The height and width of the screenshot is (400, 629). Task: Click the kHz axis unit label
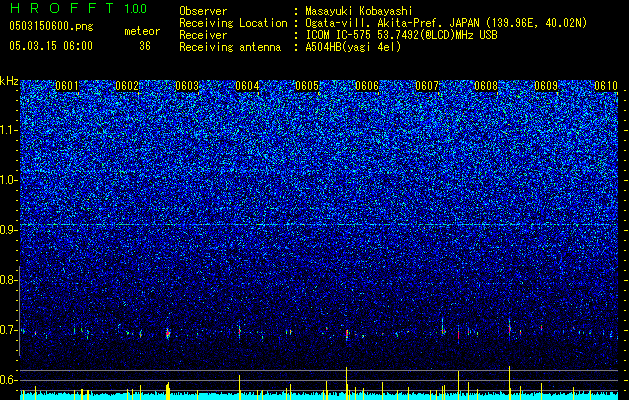[x=9, y=81]
